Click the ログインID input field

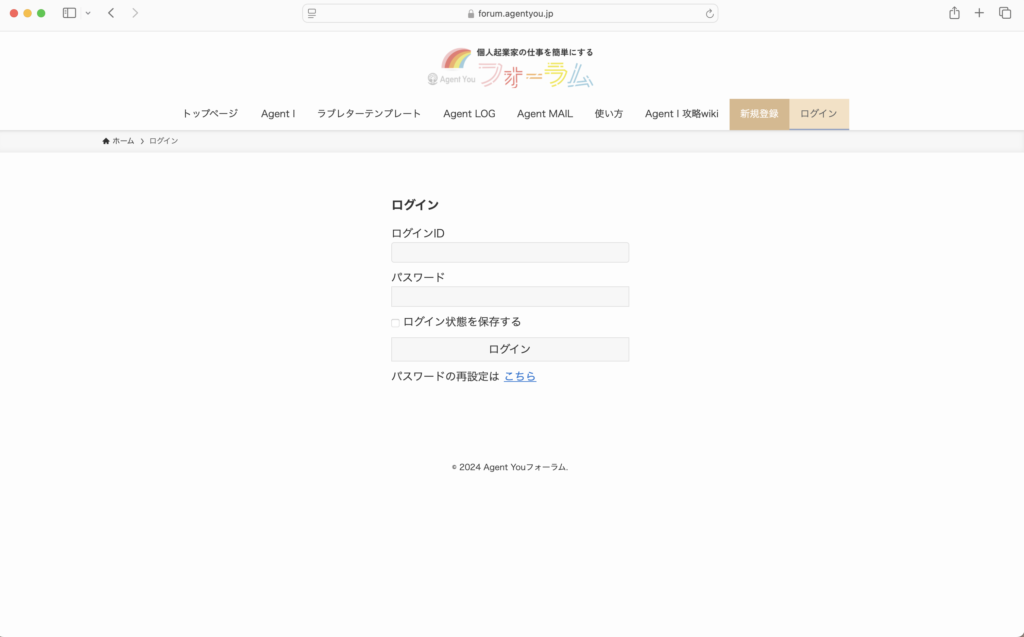(x=510, y=252)
